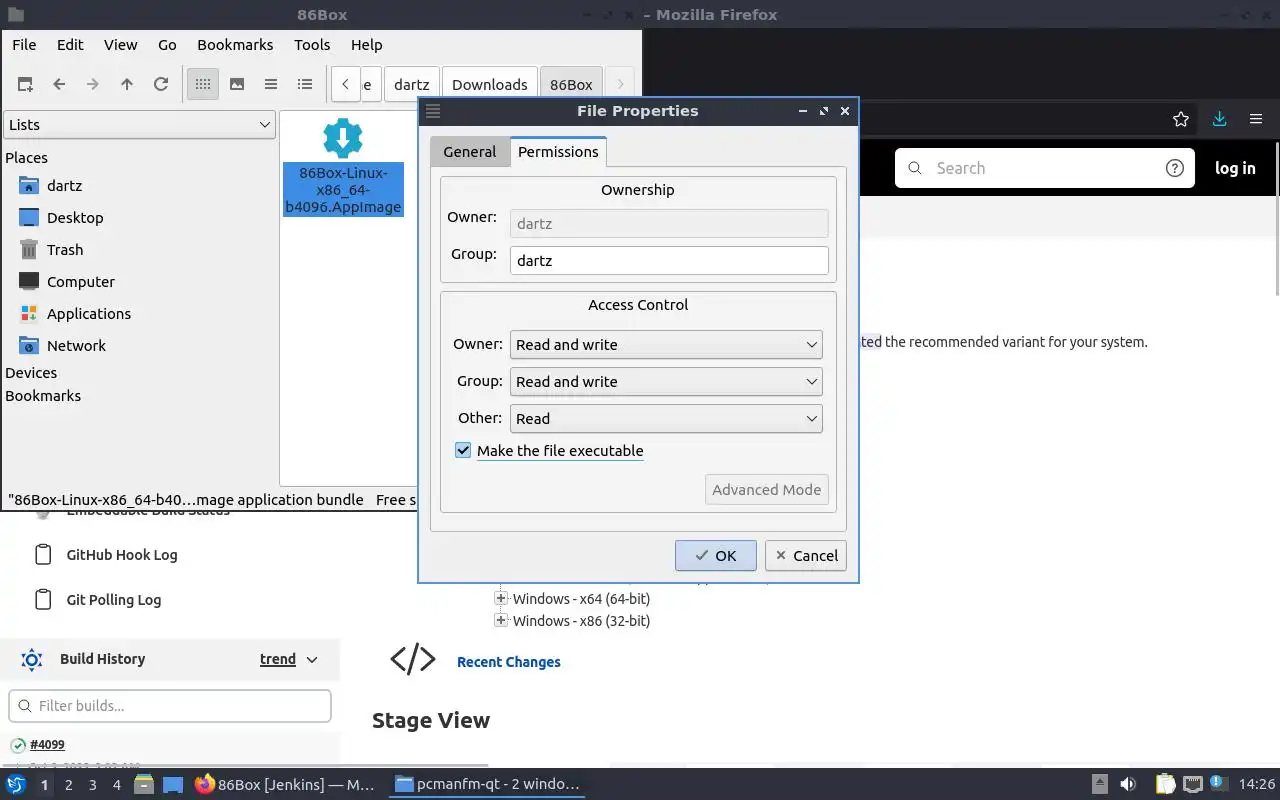Select the Permissions tab

(x=558, y=152)
